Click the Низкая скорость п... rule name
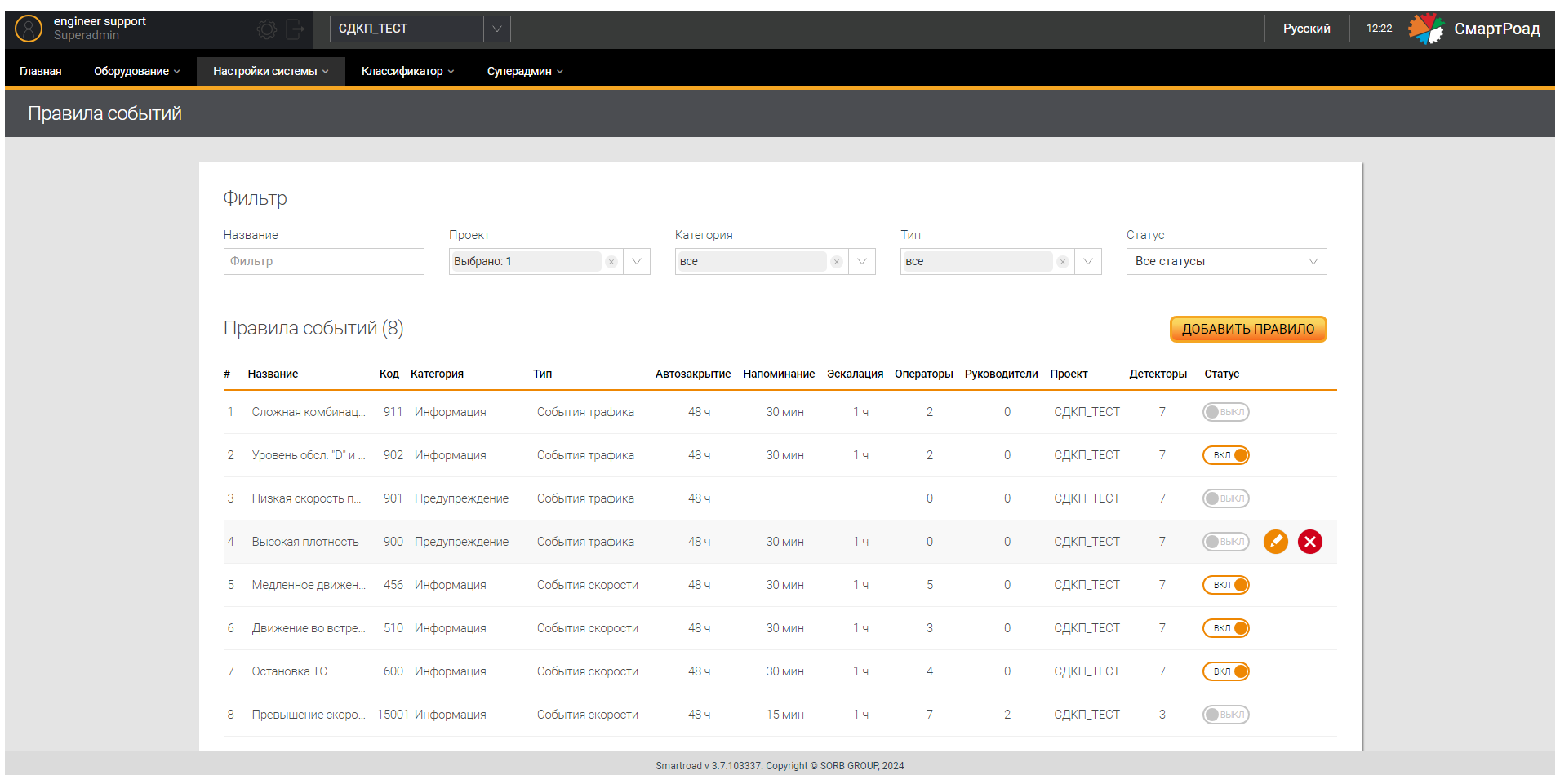 coord(306,498)
